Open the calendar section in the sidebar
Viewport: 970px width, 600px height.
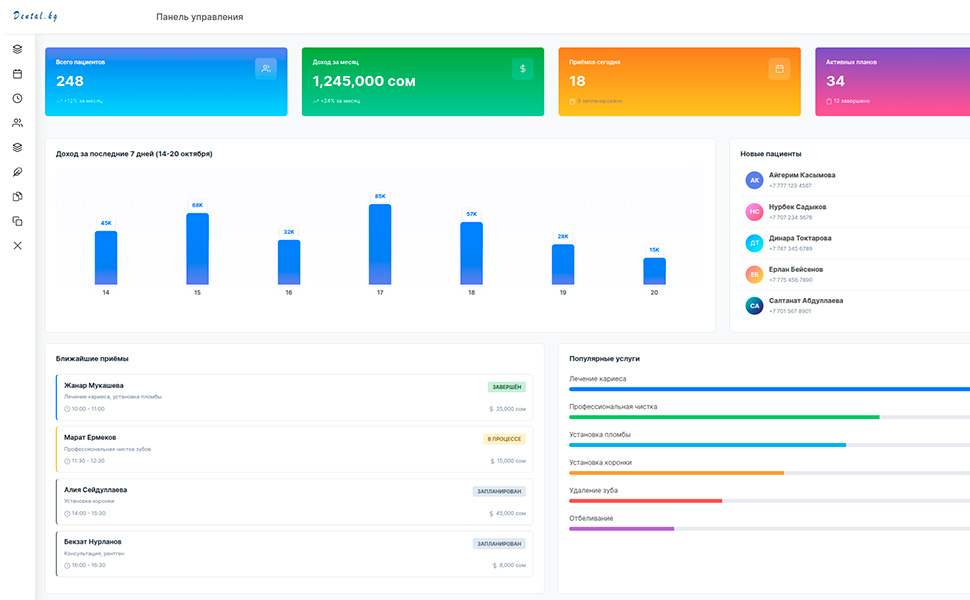(17, 74)
